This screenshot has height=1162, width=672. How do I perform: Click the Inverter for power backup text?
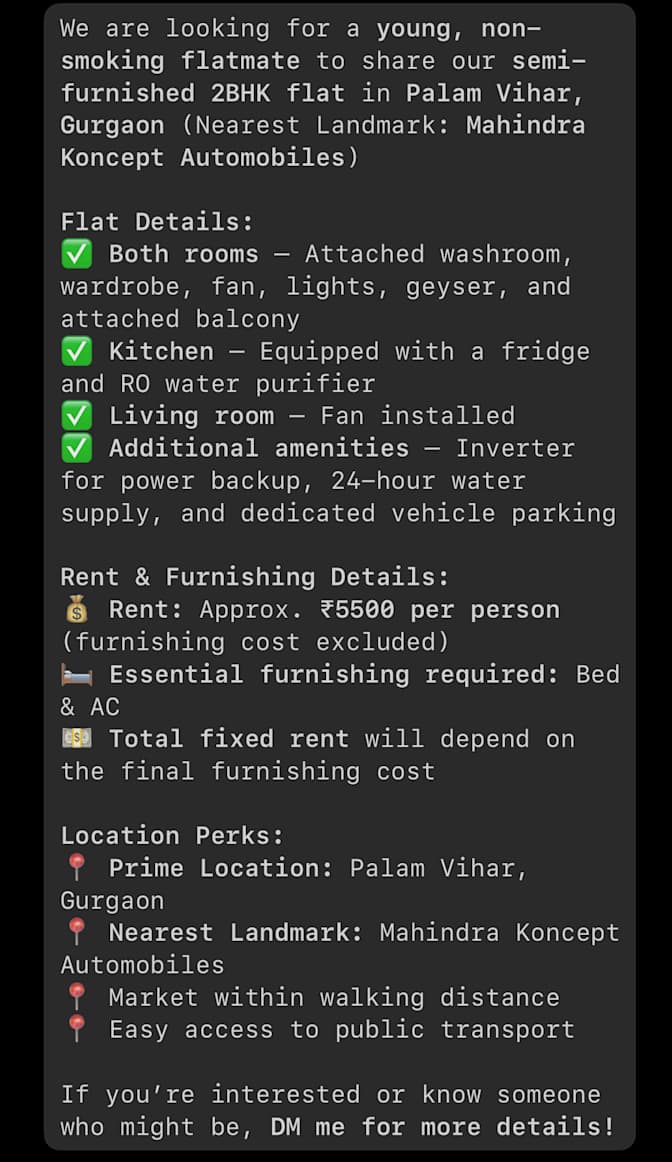317,465
